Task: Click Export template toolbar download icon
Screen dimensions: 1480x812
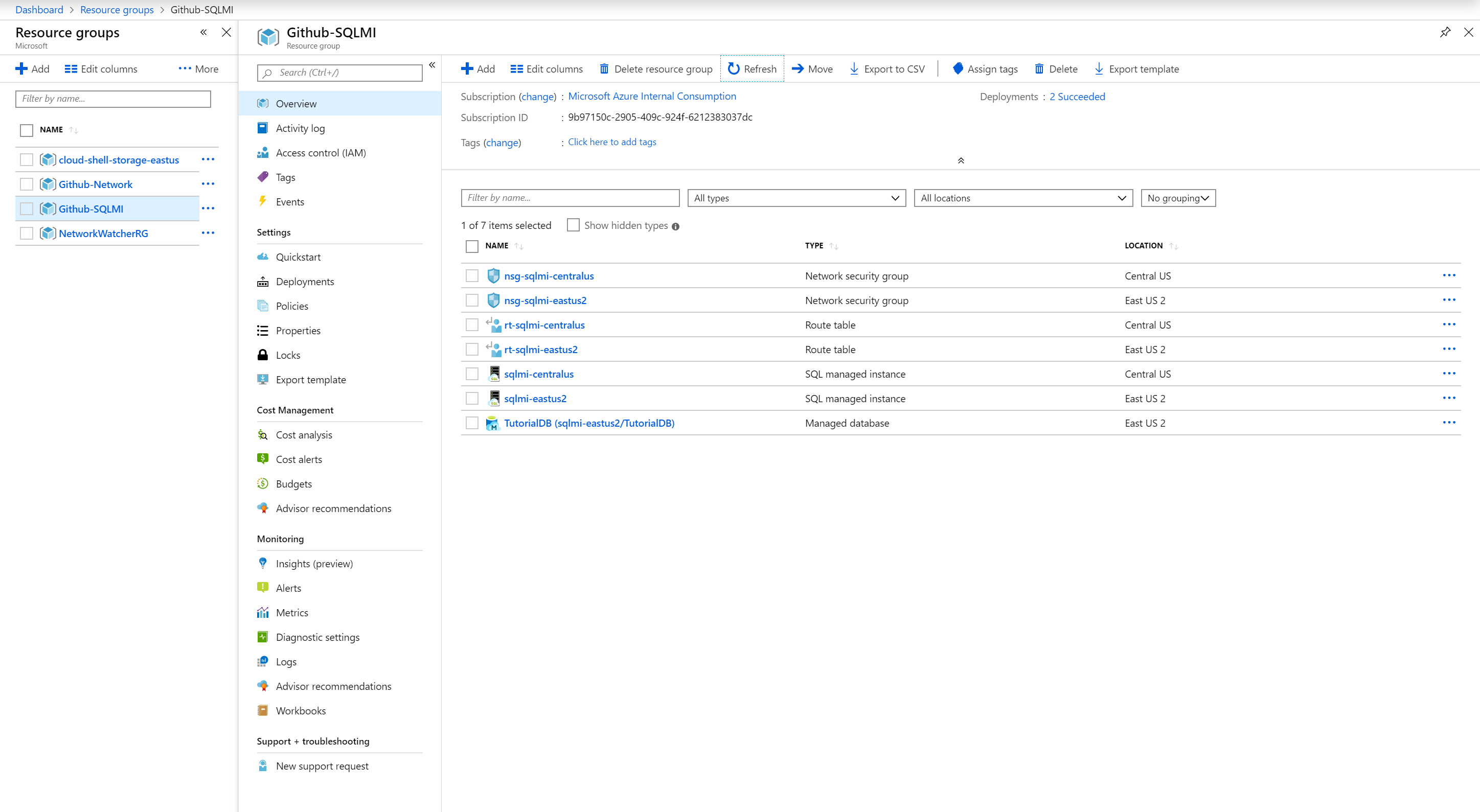Action: tap(1099, 69)
